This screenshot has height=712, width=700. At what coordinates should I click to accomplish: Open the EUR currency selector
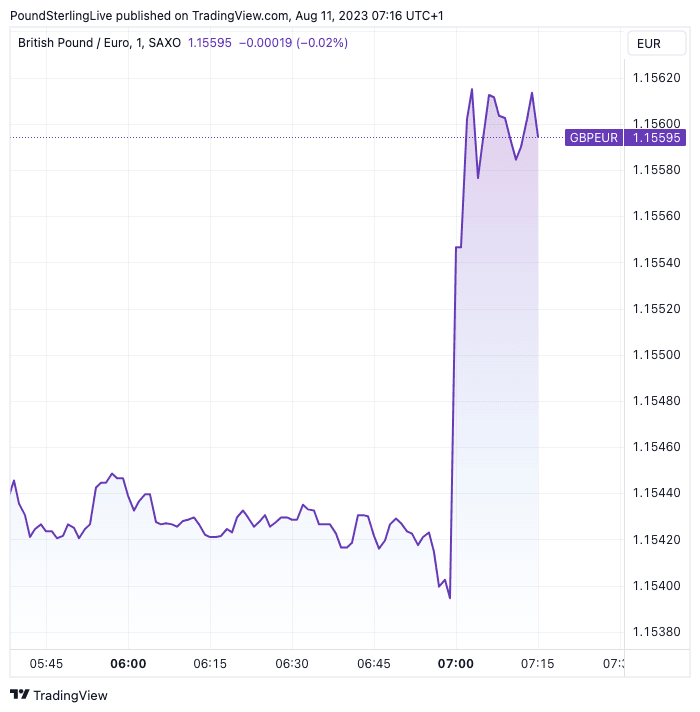(x=648, y=44)
